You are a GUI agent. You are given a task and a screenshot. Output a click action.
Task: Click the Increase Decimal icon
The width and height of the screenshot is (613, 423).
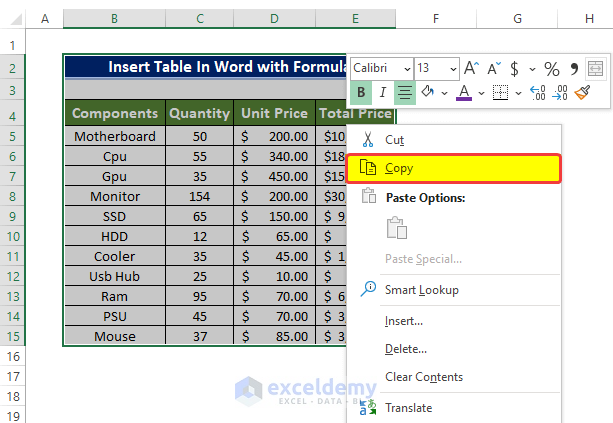click(x=537, y=93)
